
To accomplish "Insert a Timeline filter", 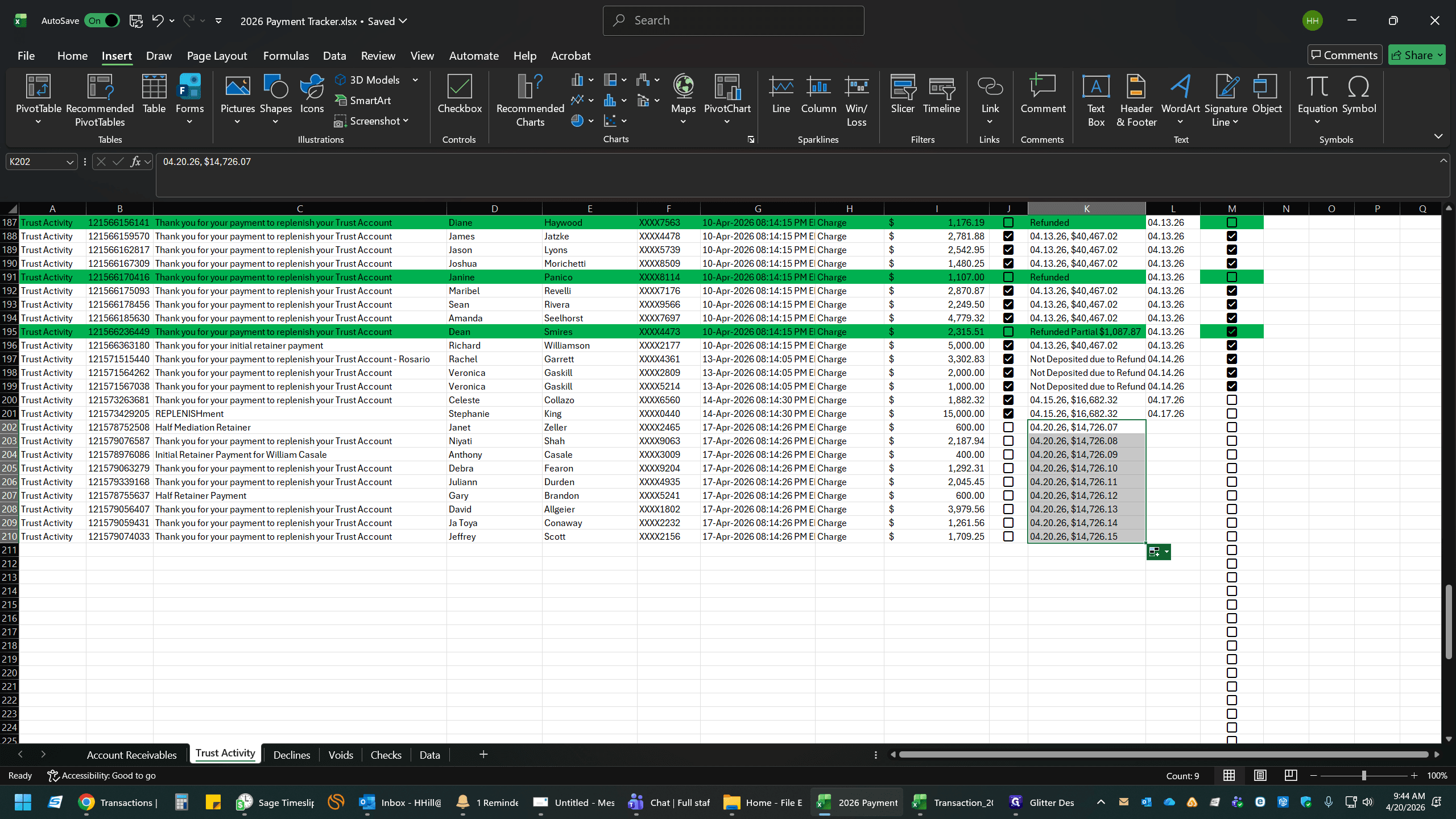I will coord(941,94).
